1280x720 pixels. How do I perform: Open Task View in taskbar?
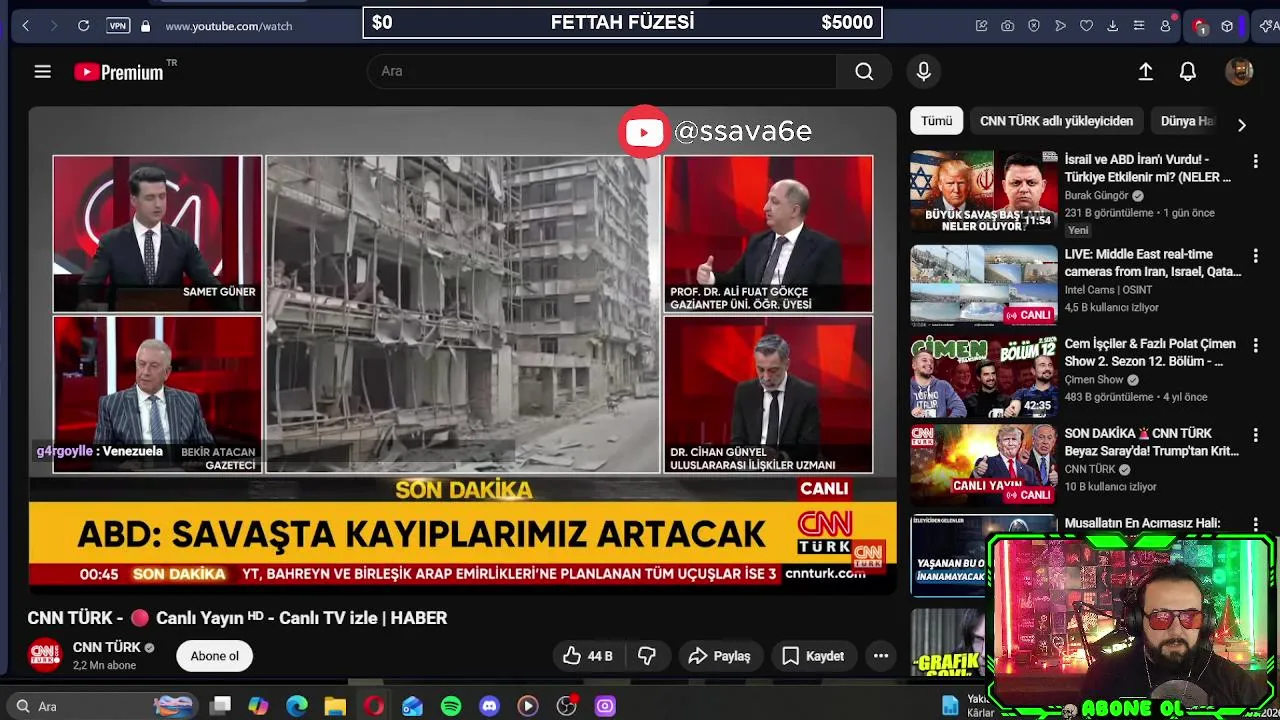(x=221, y=706)
